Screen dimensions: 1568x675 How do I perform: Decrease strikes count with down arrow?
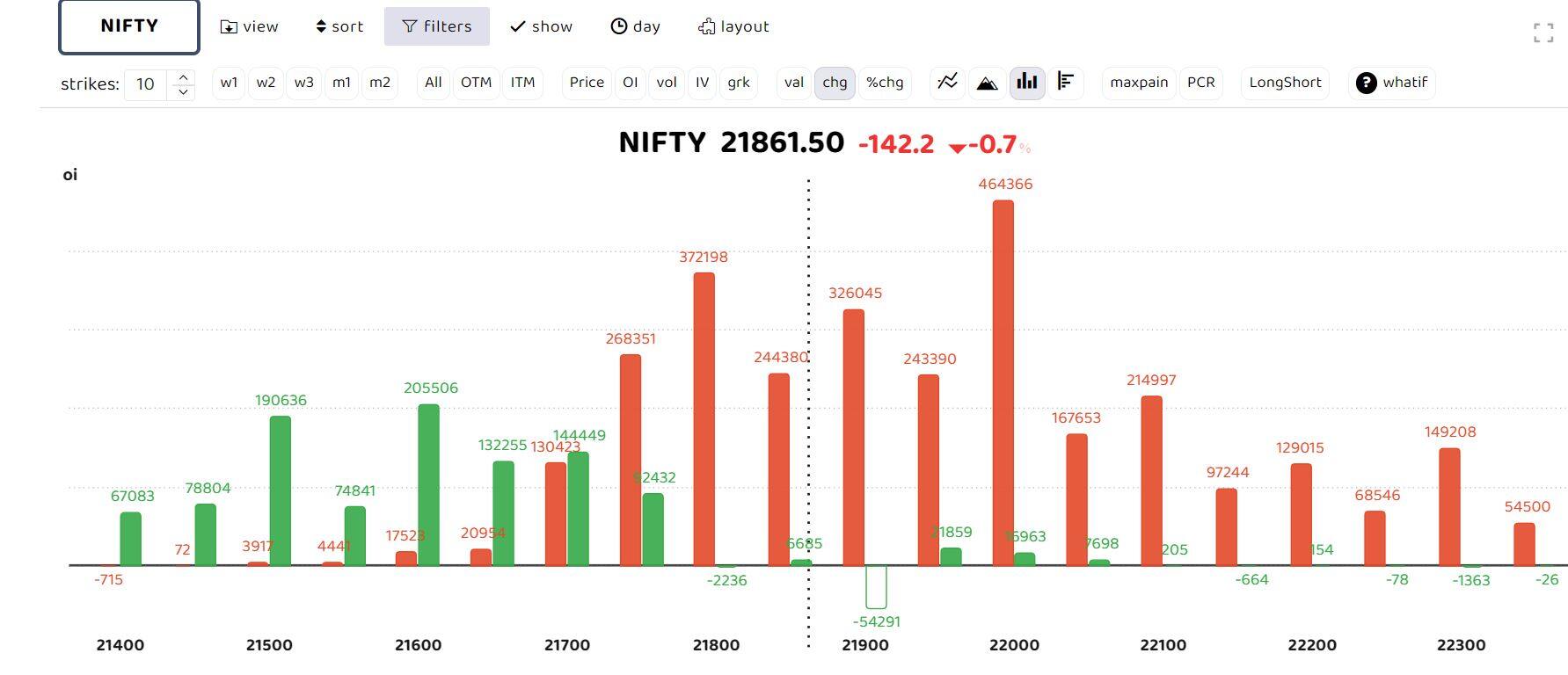(183, 91)
